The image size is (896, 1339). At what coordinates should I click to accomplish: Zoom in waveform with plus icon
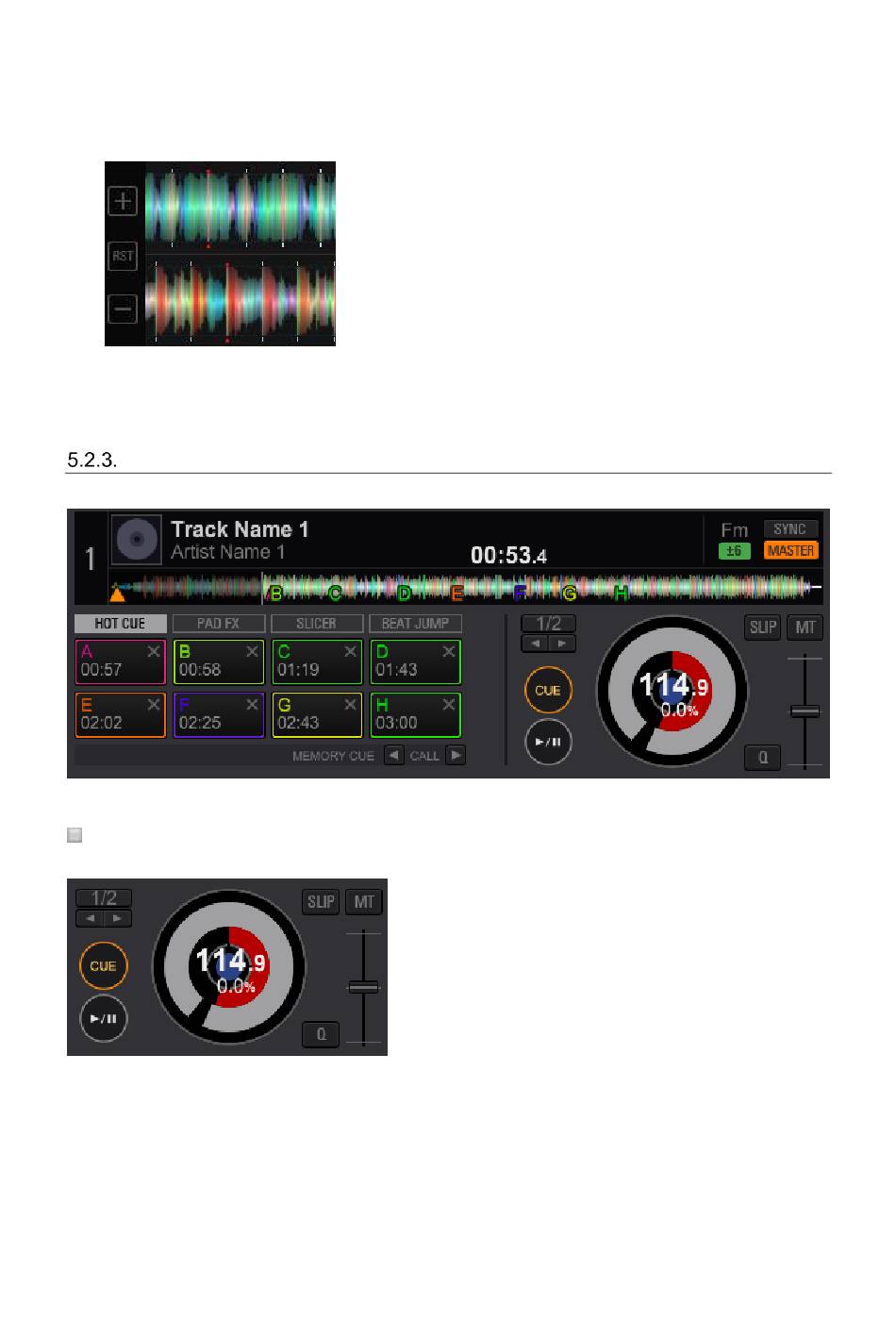pyautogui.click(x=123, y=201)
